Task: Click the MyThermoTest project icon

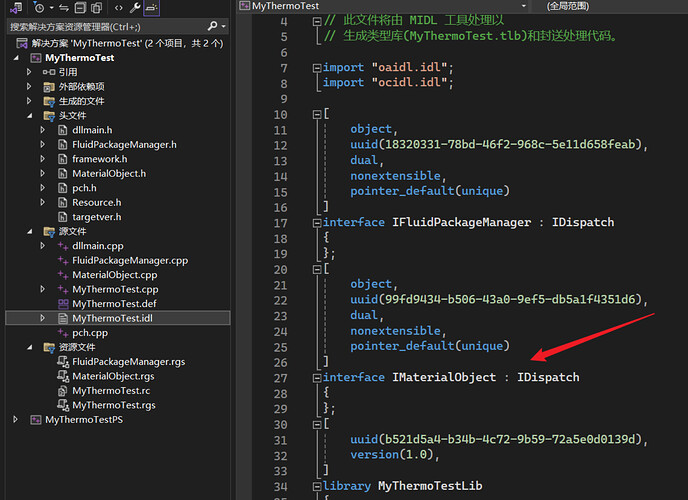Action: [36, 58]
